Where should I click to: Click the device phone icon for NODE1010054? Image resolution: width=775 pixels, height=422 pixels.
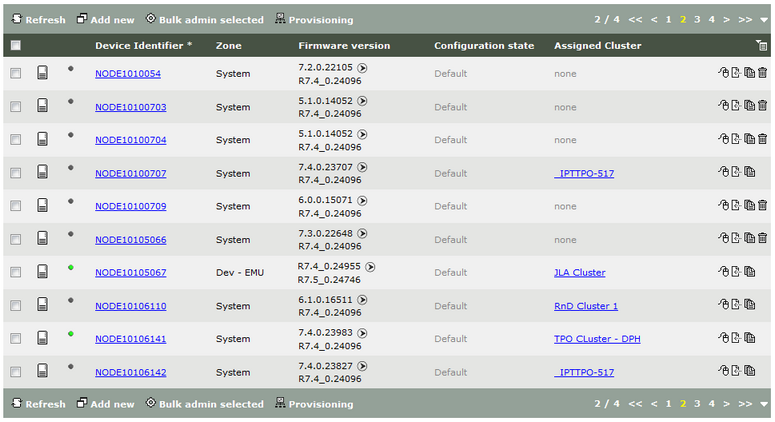point(43,73)
